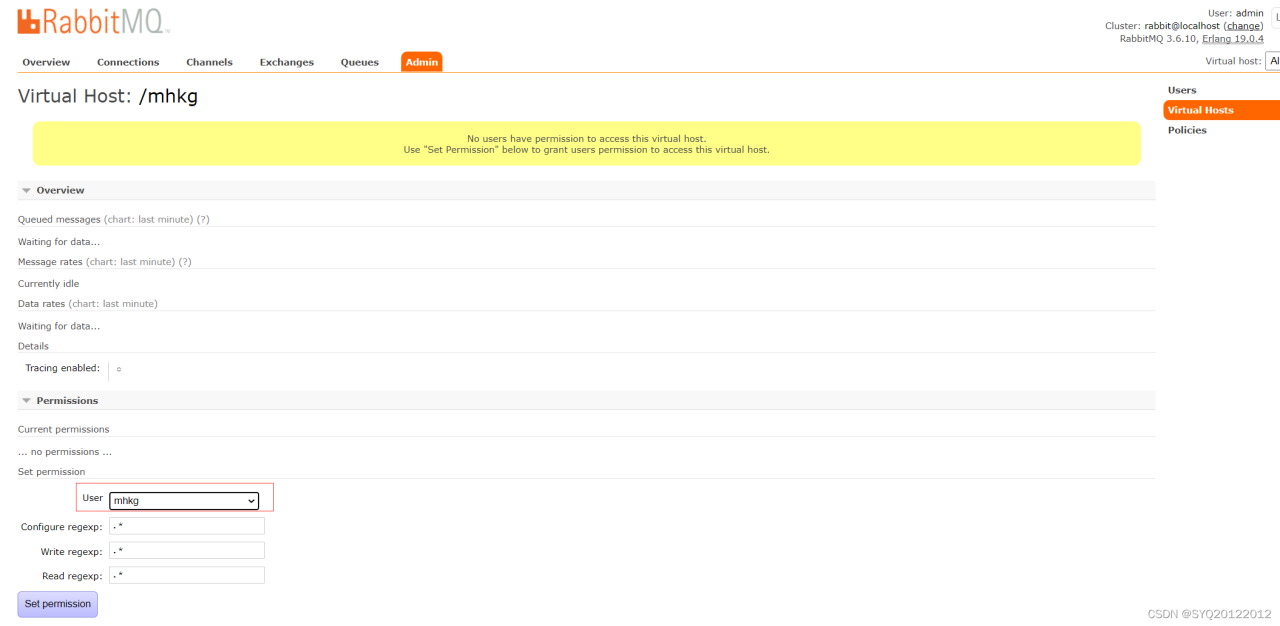Open the User dropdown showing mhkg
This screenshot has width=1280, height=626.
click(184, 500)
